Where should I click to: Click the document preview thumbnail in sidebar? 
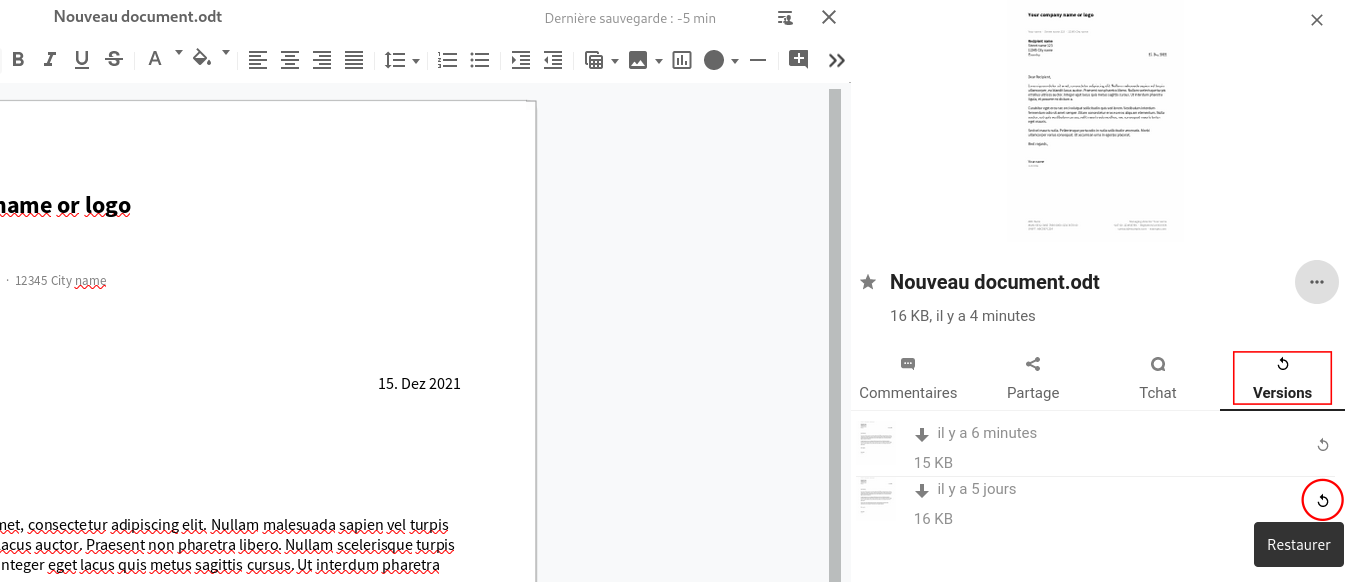pos(1097,125)
